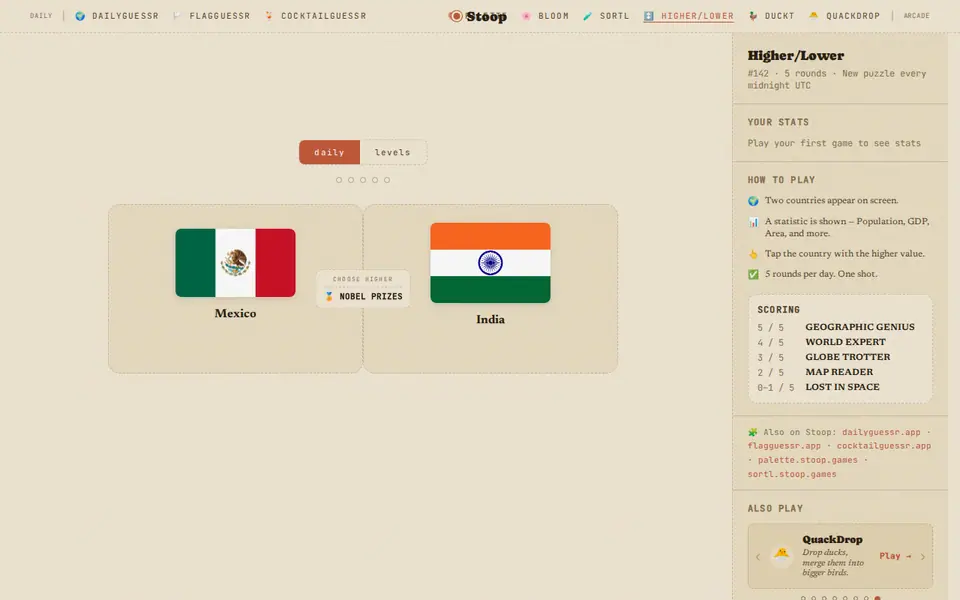This screenshot has height=600, width=960.
Task: Click the Higher/Lower sidebar heading
Action: (795, 56)
